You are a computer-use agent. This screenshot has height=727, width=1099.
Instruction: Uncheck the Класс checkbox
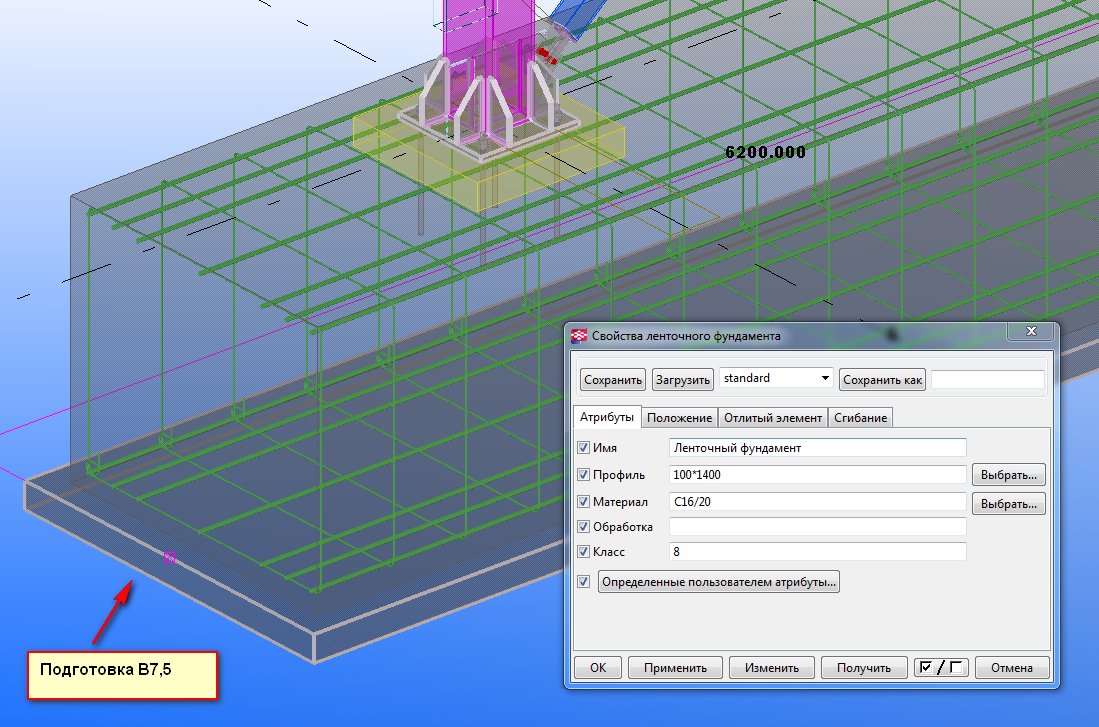[584, 551]
